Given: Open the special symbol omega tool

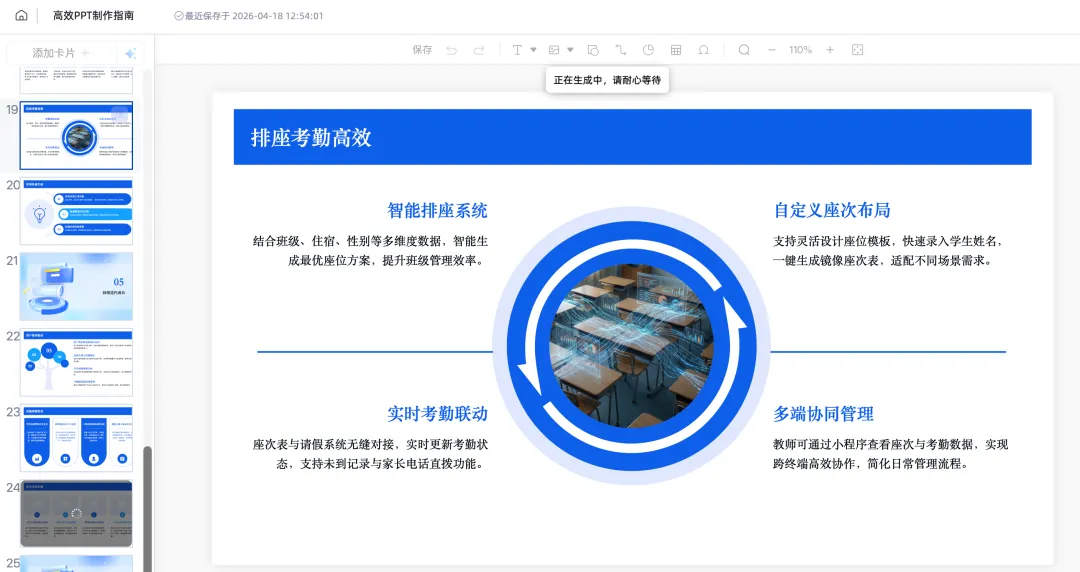Looking at the screenshot, I should (703, 50).
